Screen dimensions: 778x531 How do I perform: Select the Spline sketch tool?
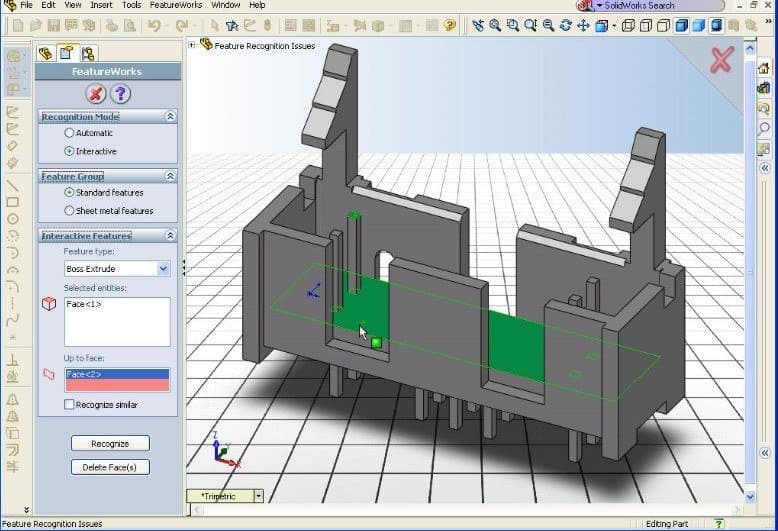click(12, 319)
